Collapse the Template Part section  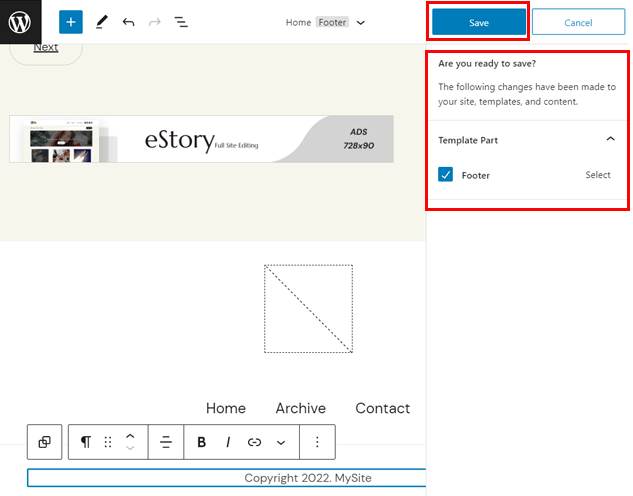coord(610,139)
